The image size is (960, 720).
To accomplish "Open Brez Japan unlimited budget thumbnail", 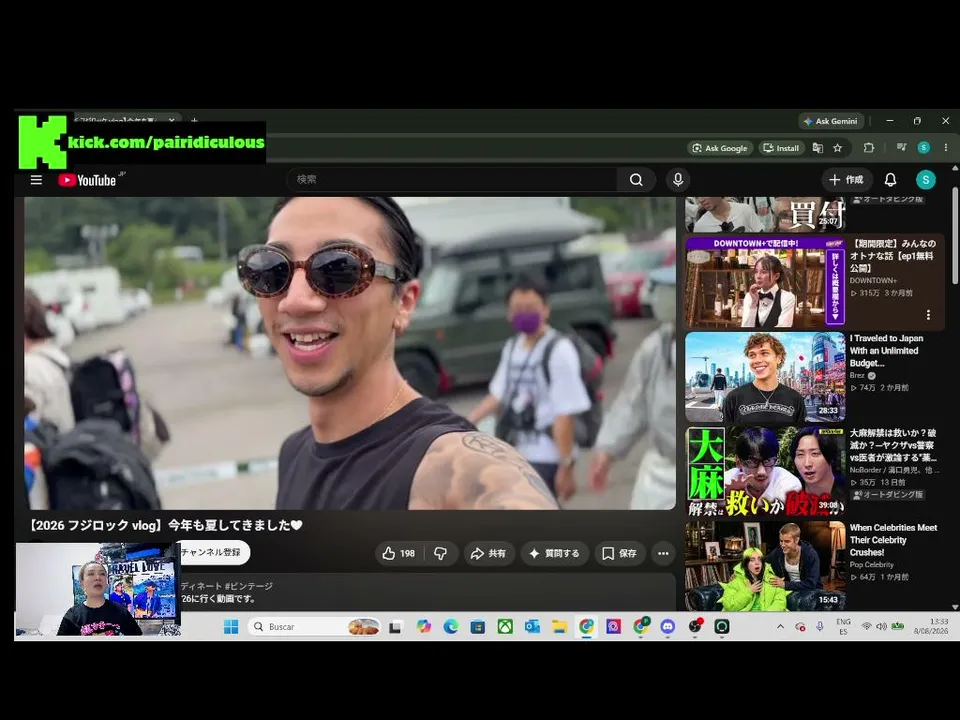I will 765,377.
